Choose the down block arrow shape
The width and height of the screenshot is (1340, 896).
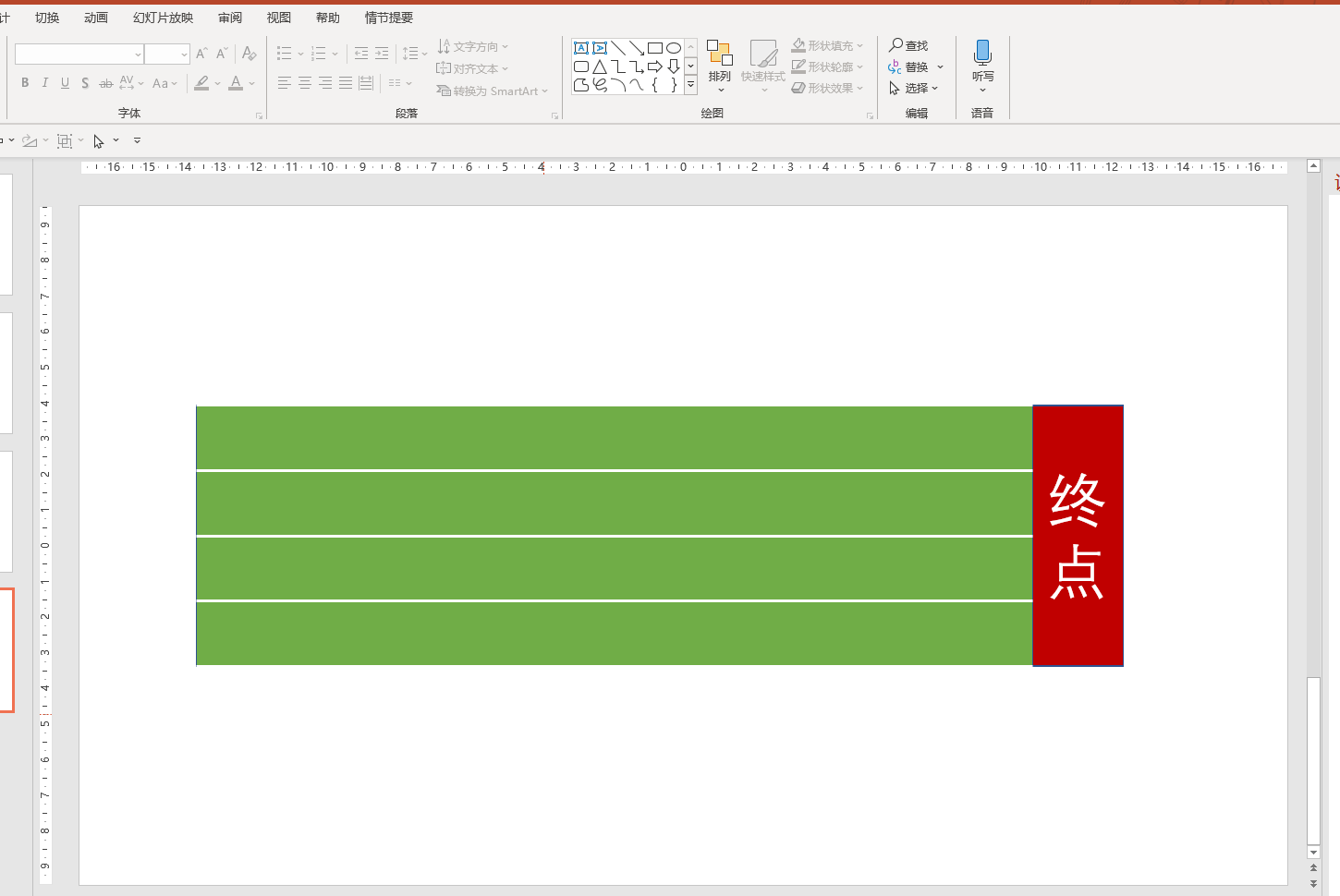pyautogui.click(x=674, y=67)
